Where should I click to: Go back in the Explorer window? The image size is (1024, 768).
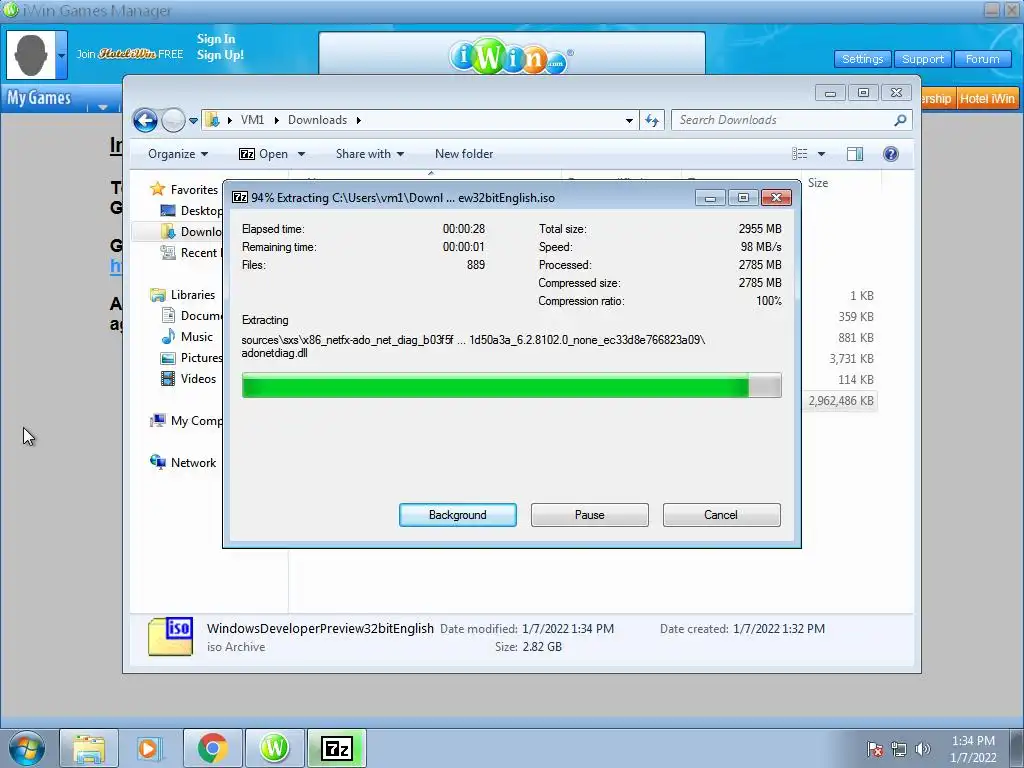[145, 120]
